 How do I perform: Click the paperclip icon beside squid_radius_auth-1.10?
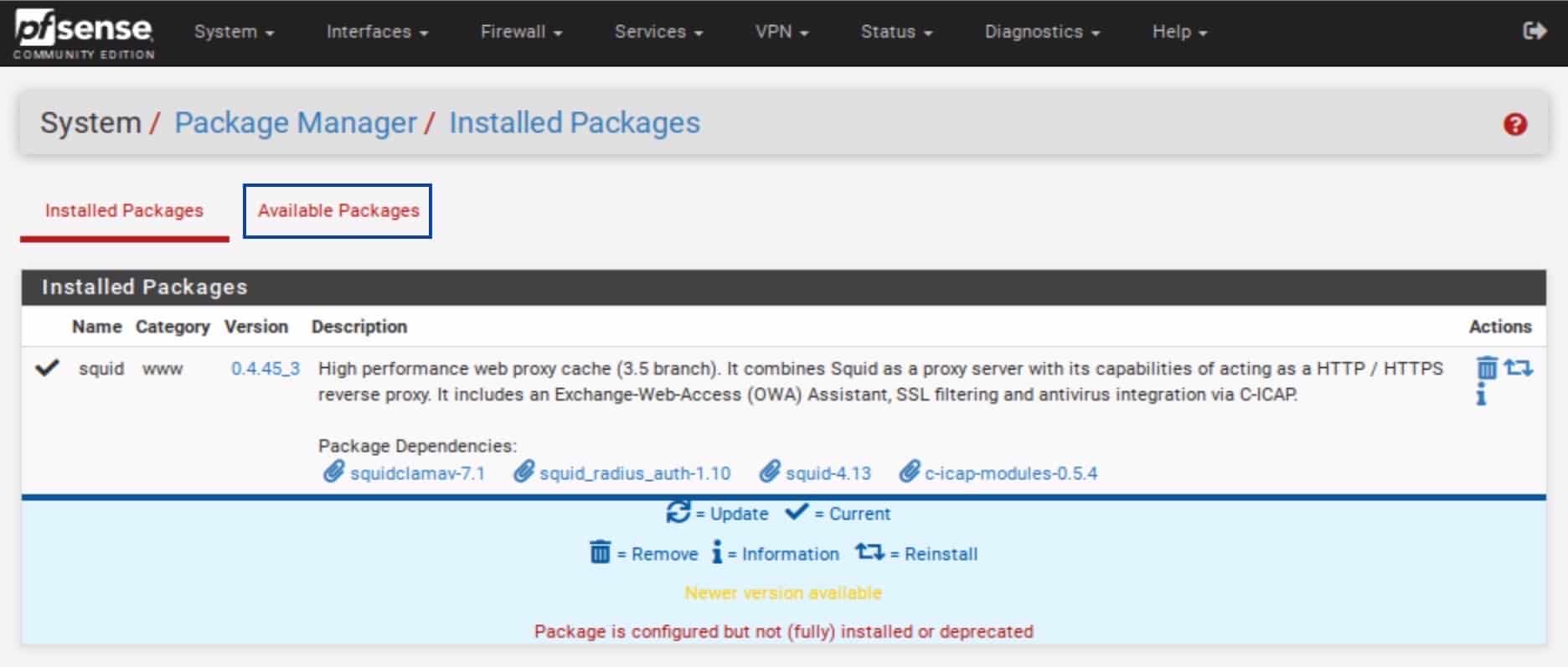[524, 472]
